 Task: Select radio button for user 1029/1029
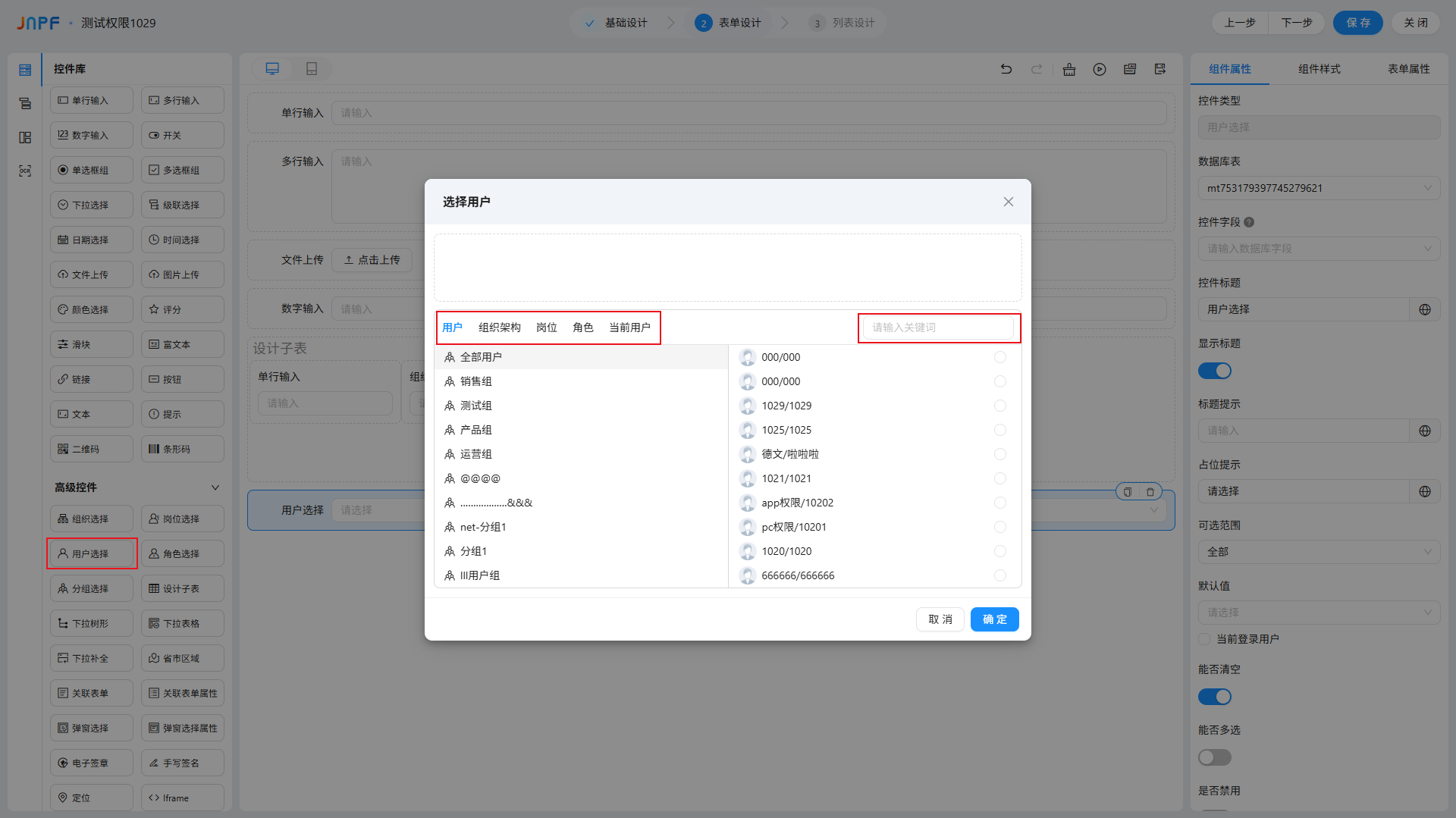click(x=1000, y=406)
